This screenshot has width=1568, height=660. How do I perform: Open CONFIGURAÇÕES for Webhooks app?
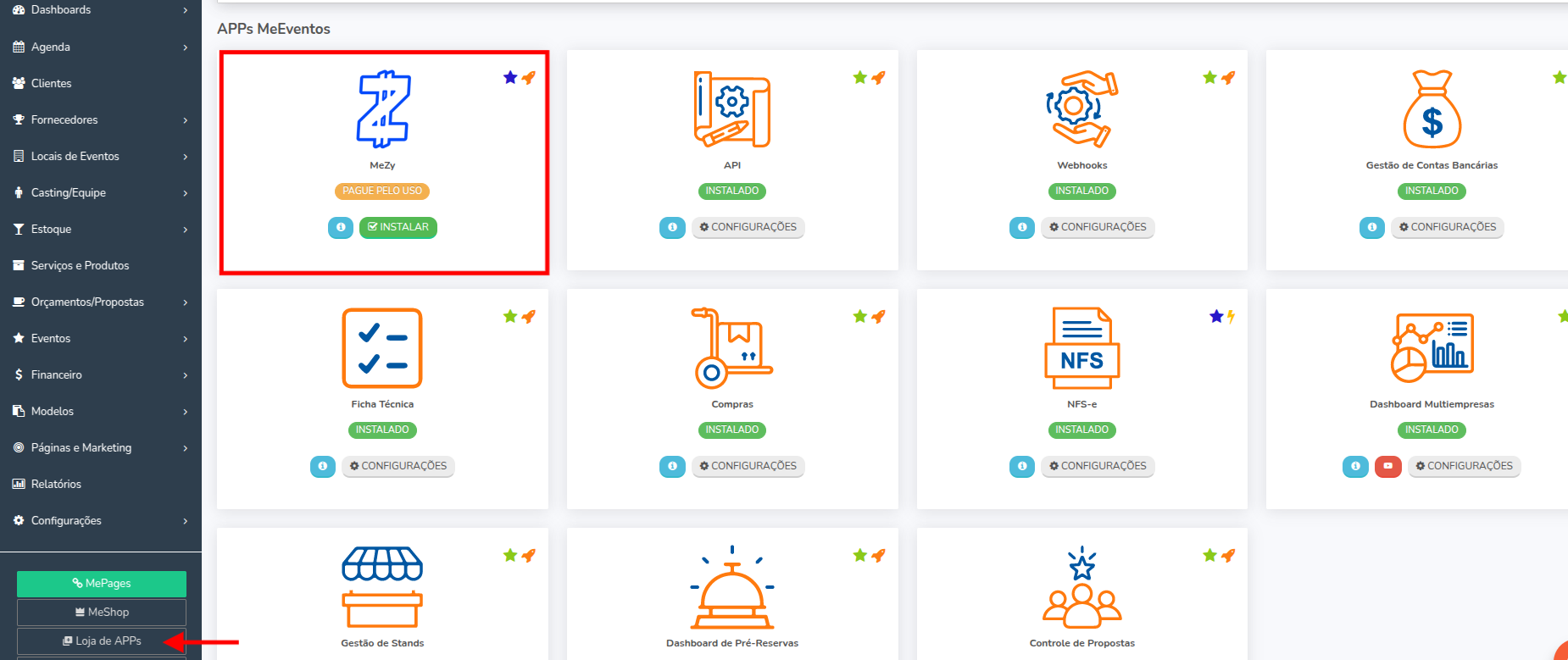1098,227
